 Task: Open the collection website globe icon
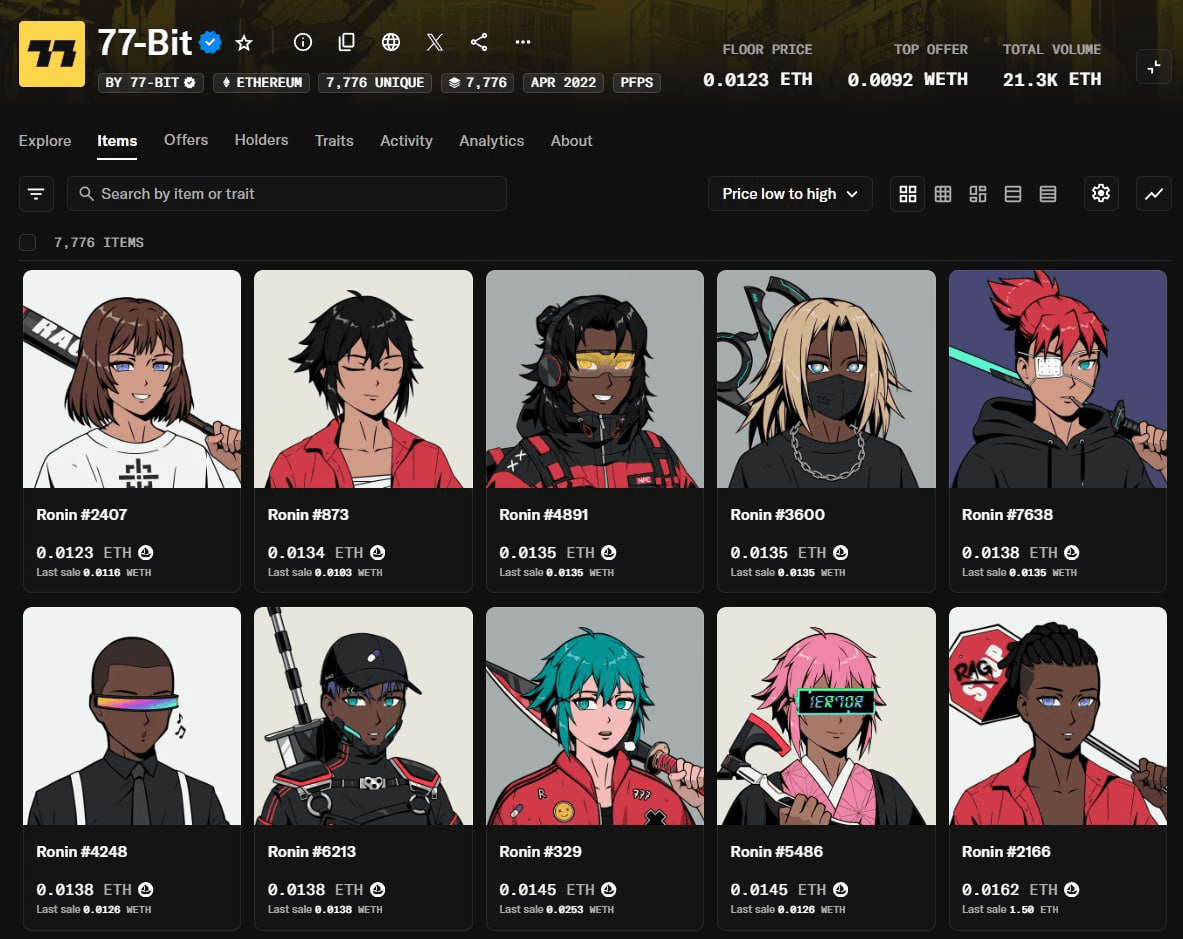coord(391,42)
